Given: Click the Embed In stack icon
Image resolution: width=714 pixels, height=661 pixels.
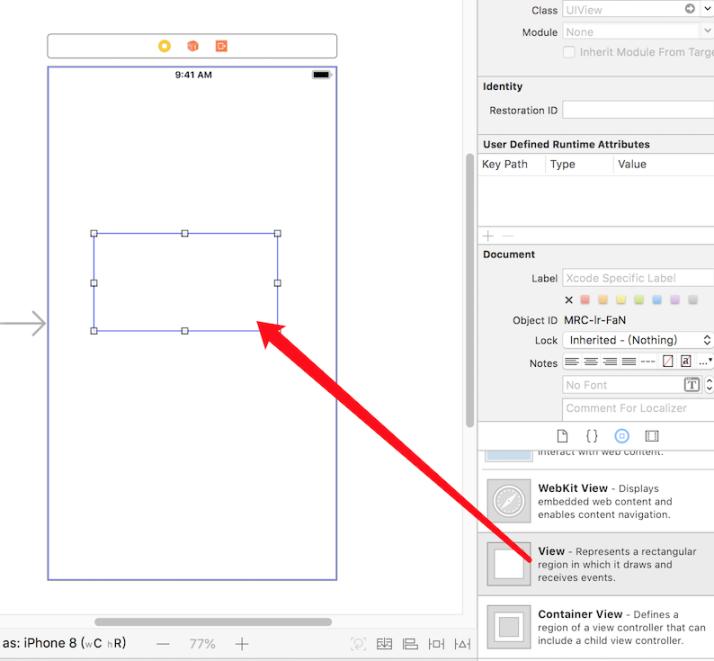Looking at the screenshot, I should click(x=384, y=644).
